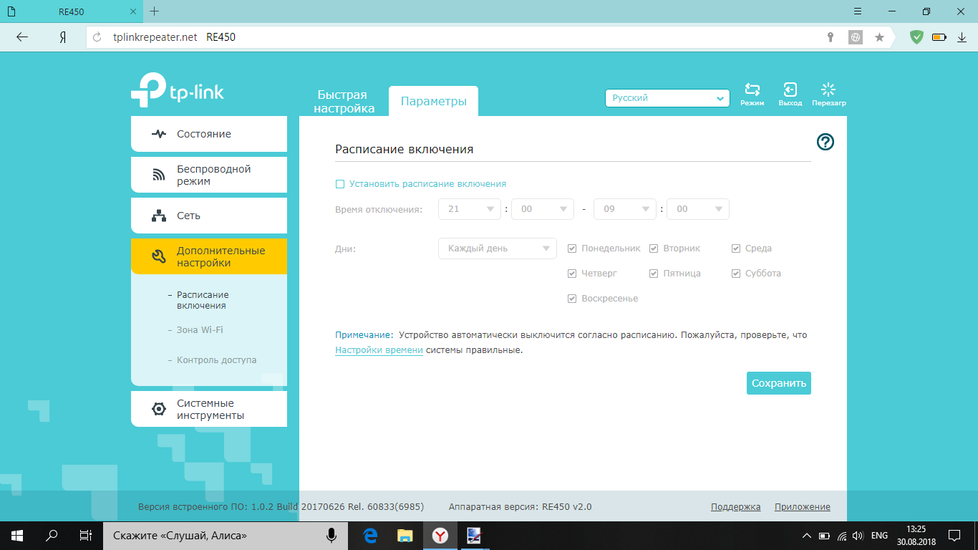
Task: Click the Режим mode icon
Action: pyautogui.click(x=752, y=92)
